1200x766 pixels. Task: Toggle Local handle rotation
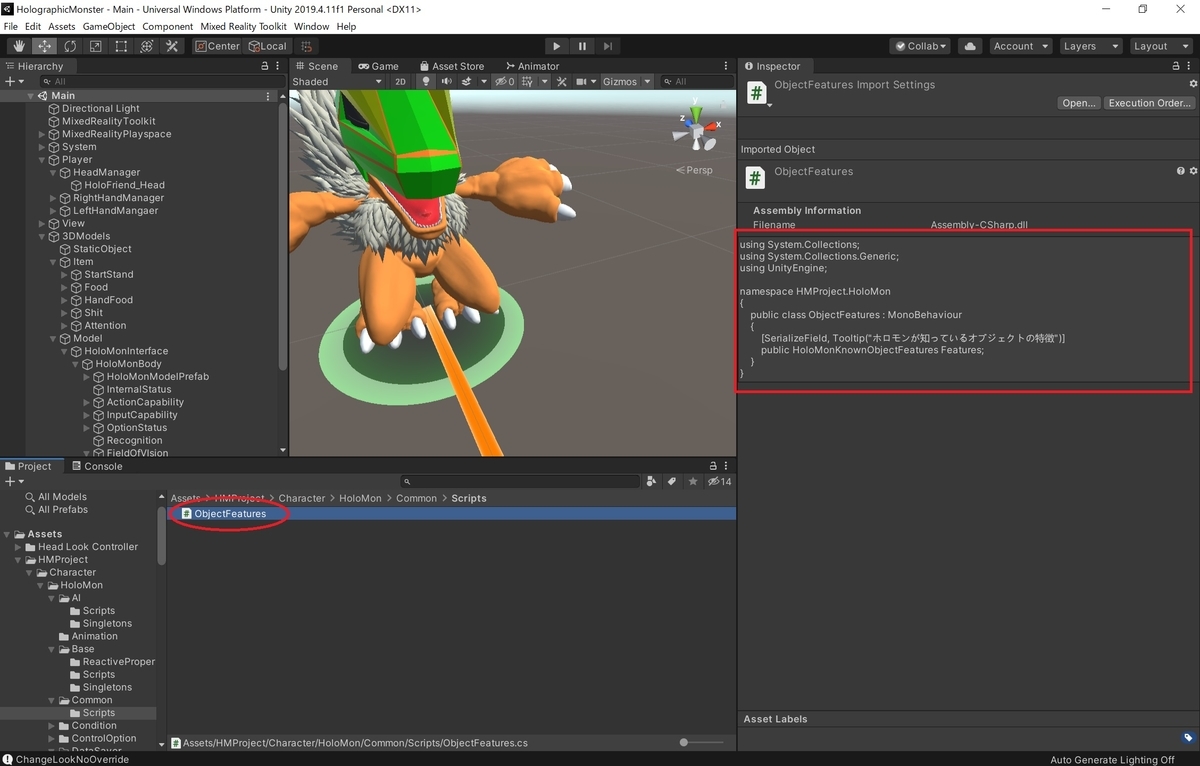pyautogui.click(x=267, y=46)
